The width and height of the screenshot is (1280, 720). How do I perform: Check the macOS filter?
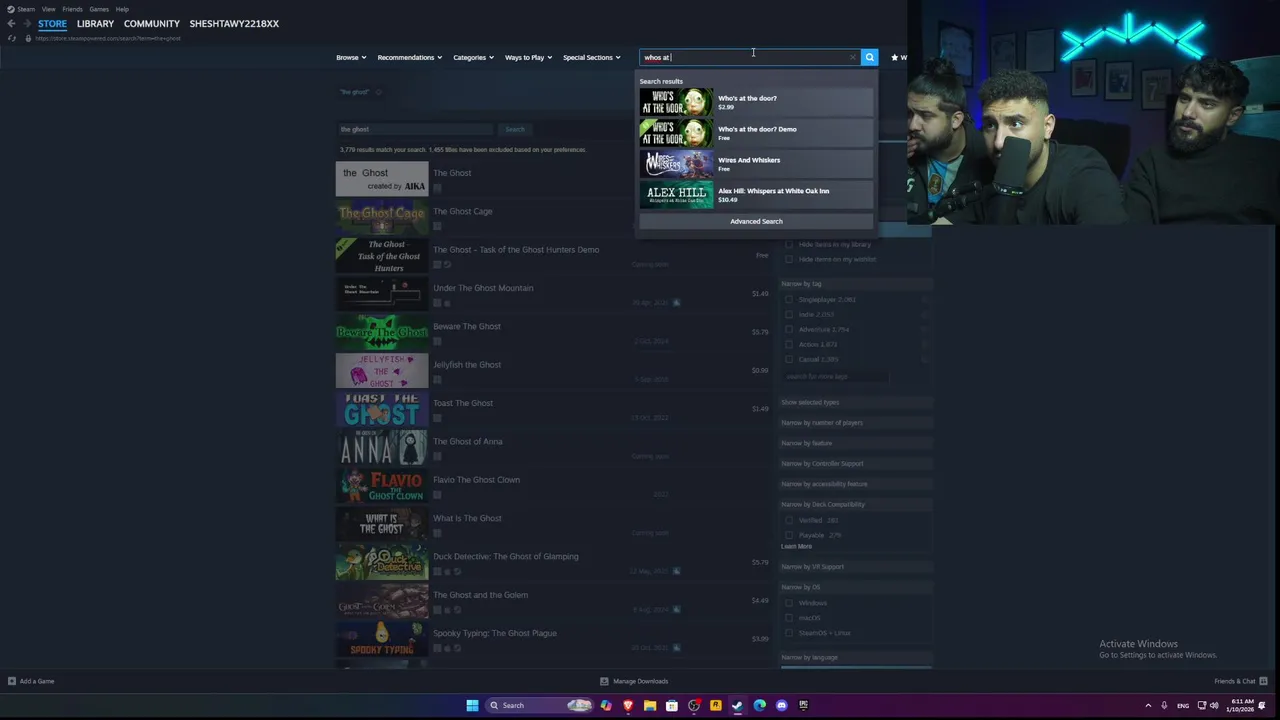[x=789, y=618]
